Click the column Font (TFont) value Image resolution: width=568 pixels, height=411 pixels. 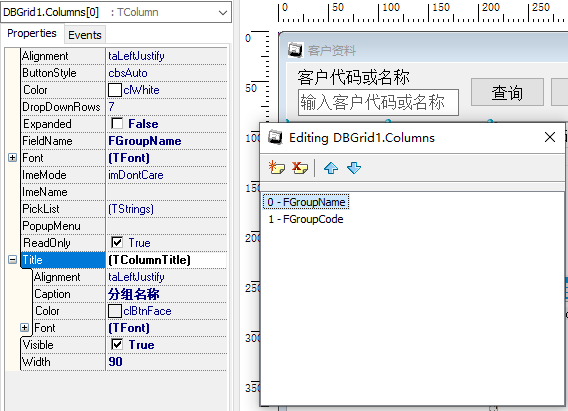pyautogui.click(x=129, y=158)
